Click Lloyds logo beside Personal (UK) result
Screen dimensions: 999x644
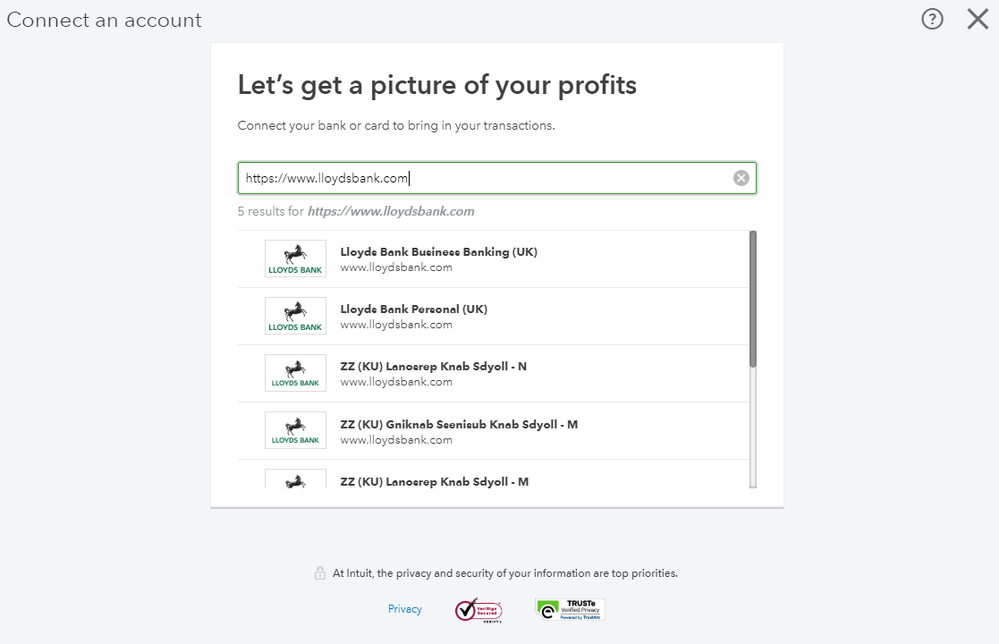tap(295, 316)
